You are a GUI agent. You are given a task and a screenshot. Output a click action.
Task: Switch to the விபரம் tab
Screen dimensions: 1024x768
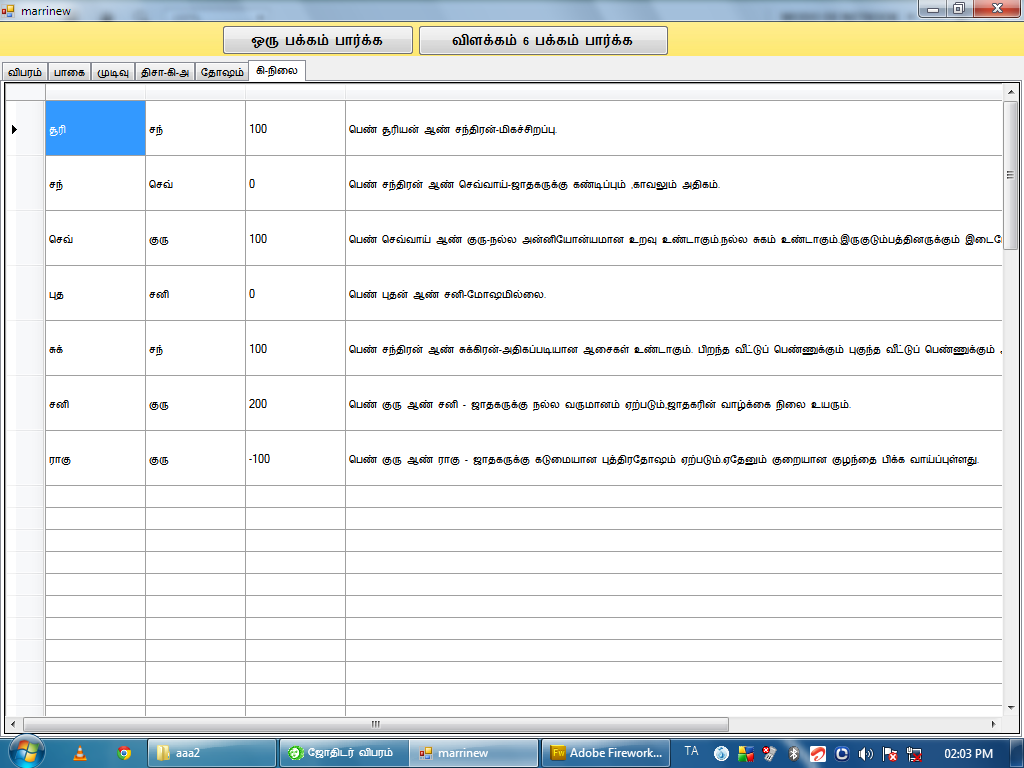pos(25,72)
